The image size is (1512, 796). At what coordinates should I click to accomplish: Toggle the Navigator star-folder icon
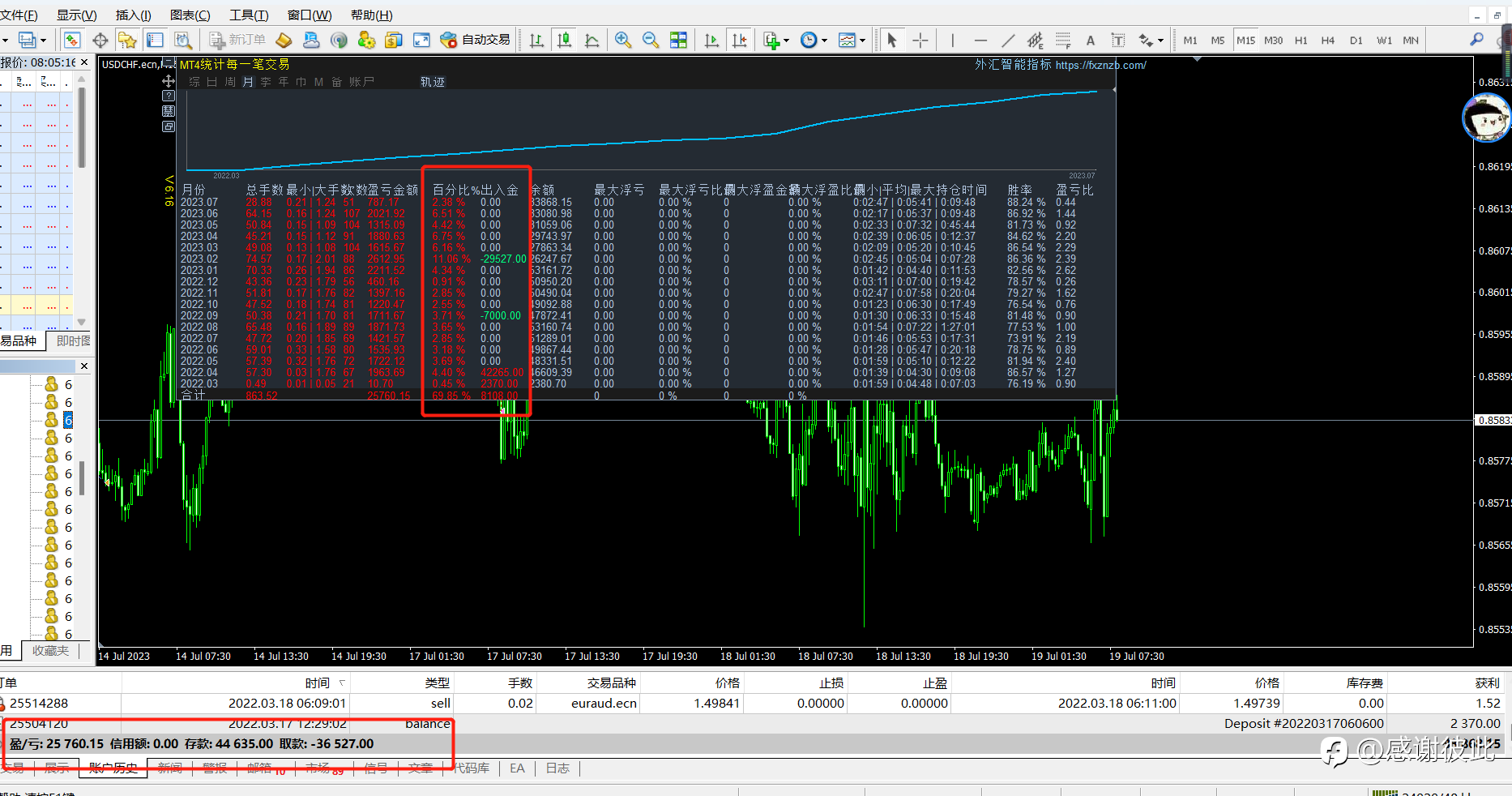(127, 40)
